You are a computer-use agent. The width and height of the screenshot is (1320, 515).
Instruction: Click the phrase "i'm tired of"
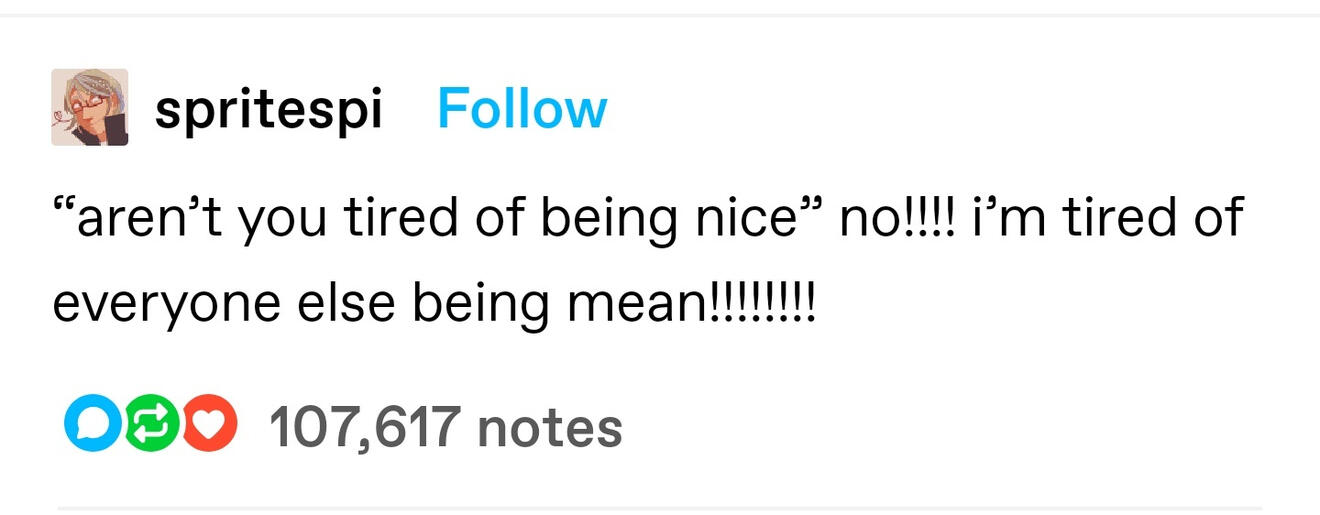[x=1107, y=219]
